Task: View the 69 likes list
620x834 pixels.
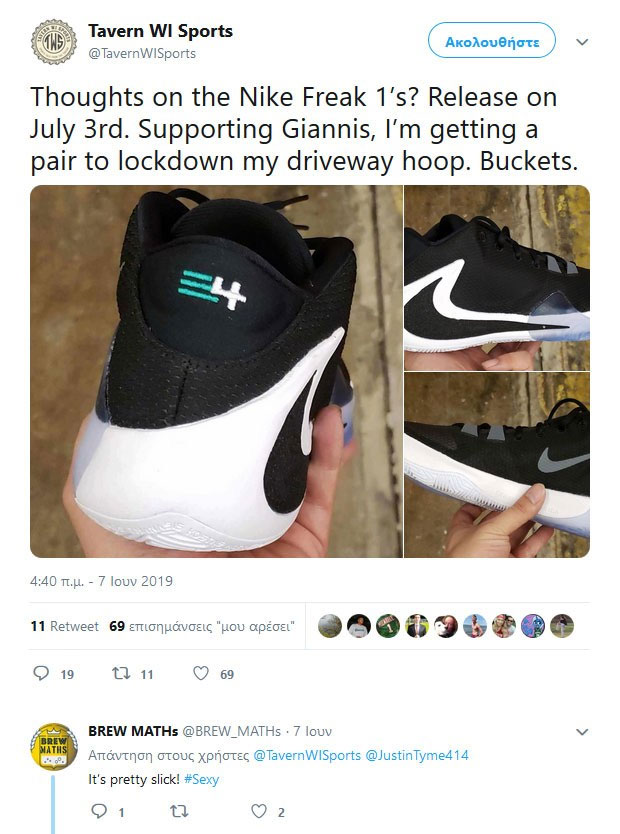Action: pyautogui.click(x=202, y=626)
